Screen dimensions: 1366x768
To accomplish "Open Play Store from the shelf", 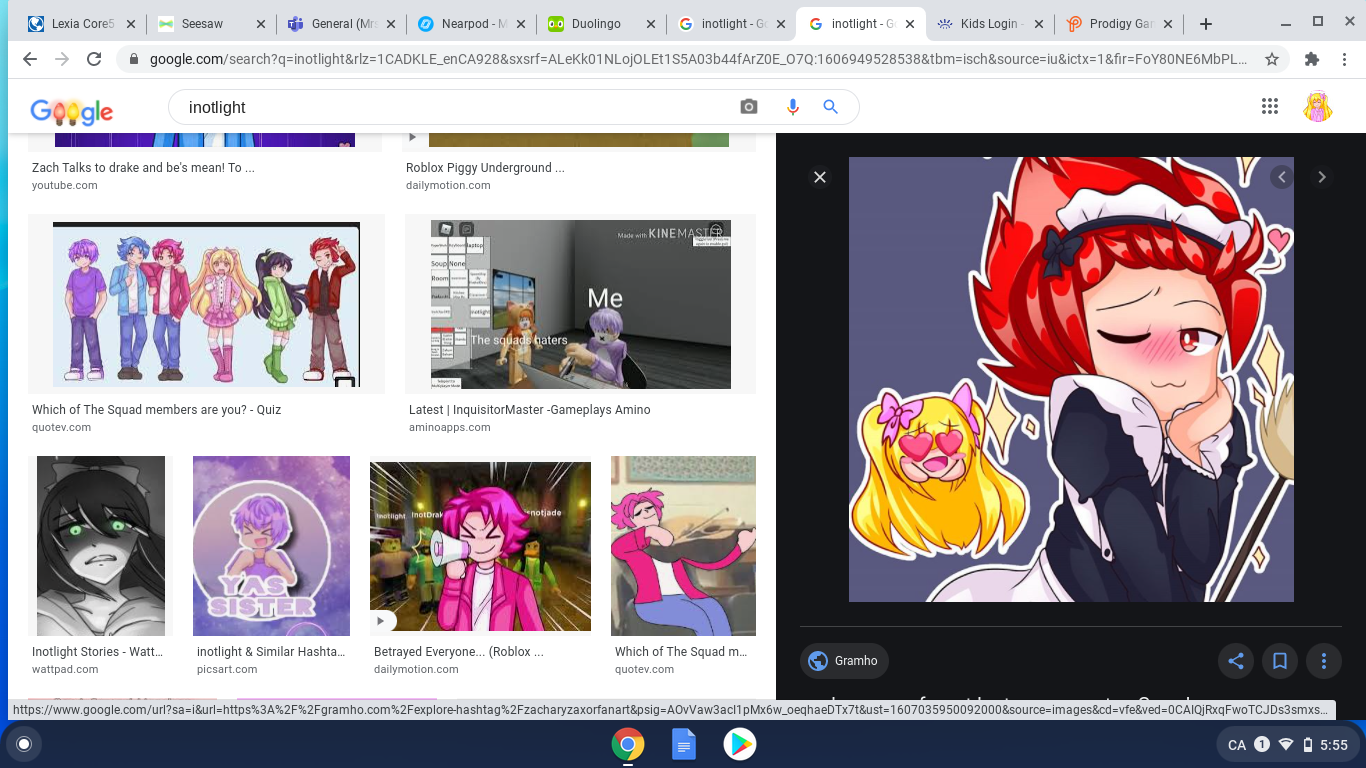I will [x=740, y=744].
